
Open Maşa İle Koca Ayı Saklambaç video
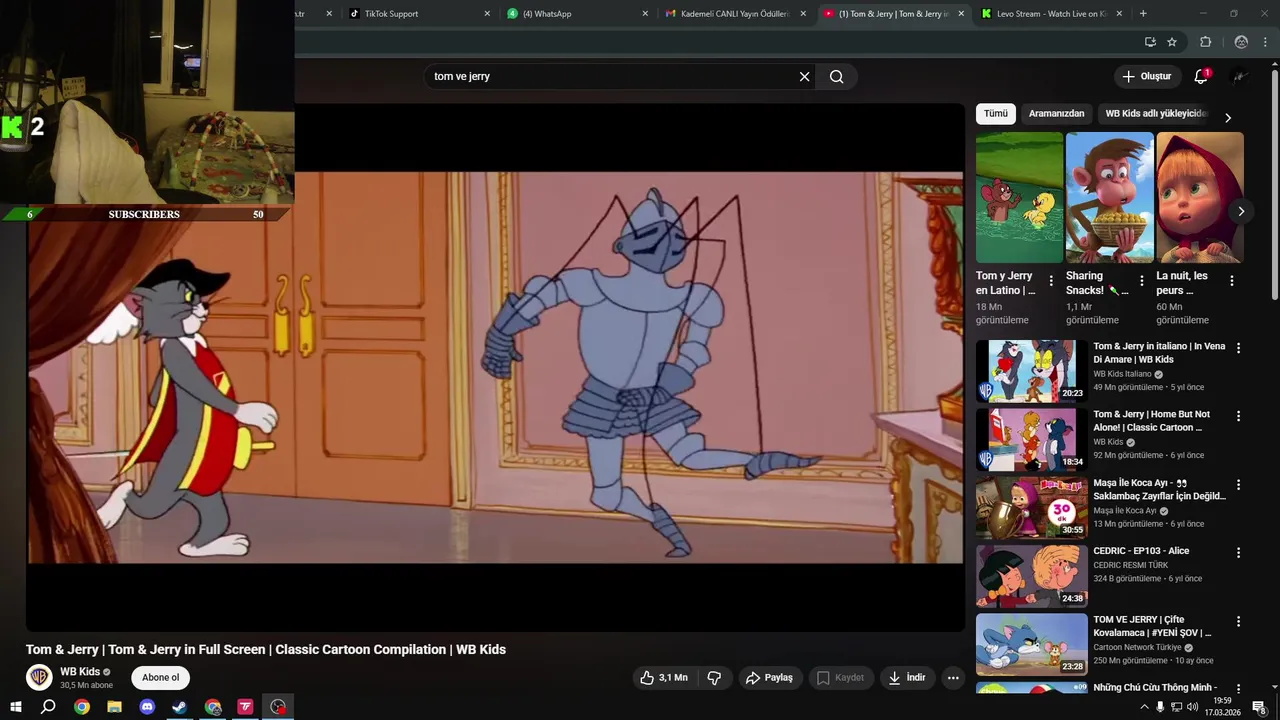click(x=1159, y=489)
